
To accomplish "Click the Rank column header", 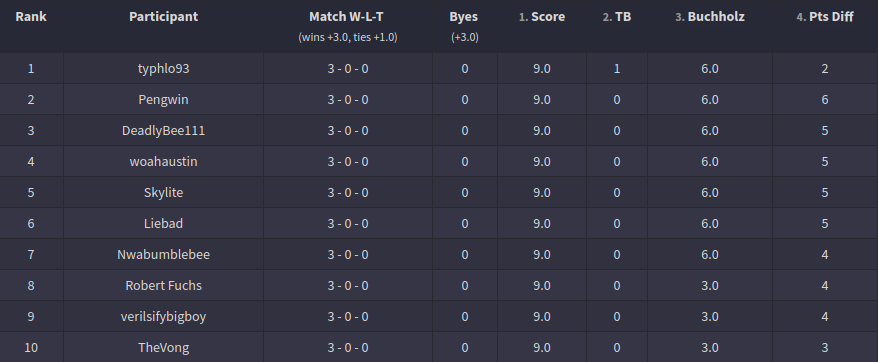I will click(x=31, y=17).
